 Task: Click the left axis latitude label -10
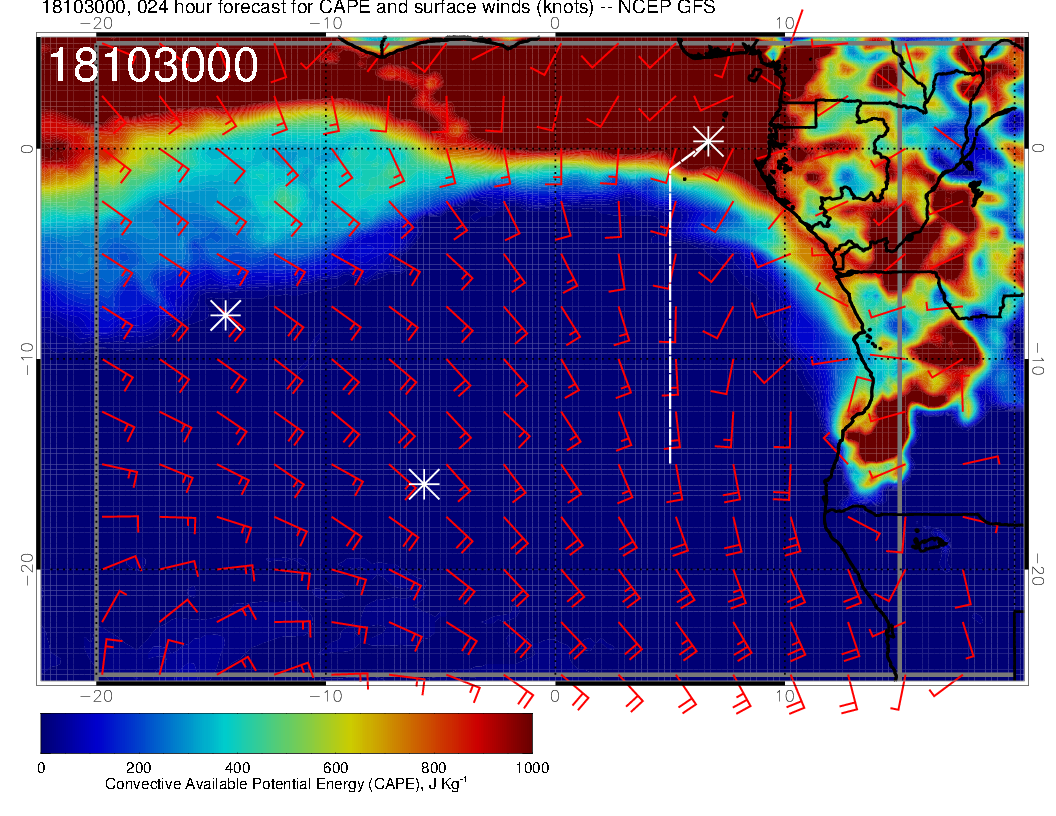26,359
